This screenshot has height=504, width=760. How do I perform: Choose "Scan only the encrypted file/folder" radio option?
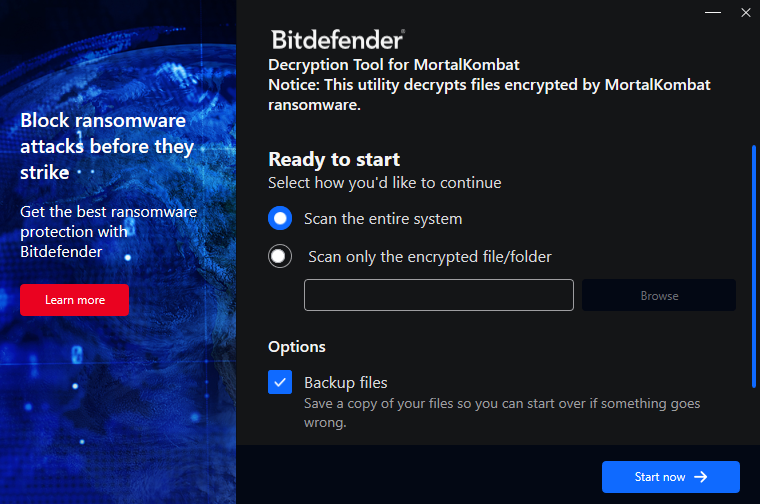tap(280, 256)
